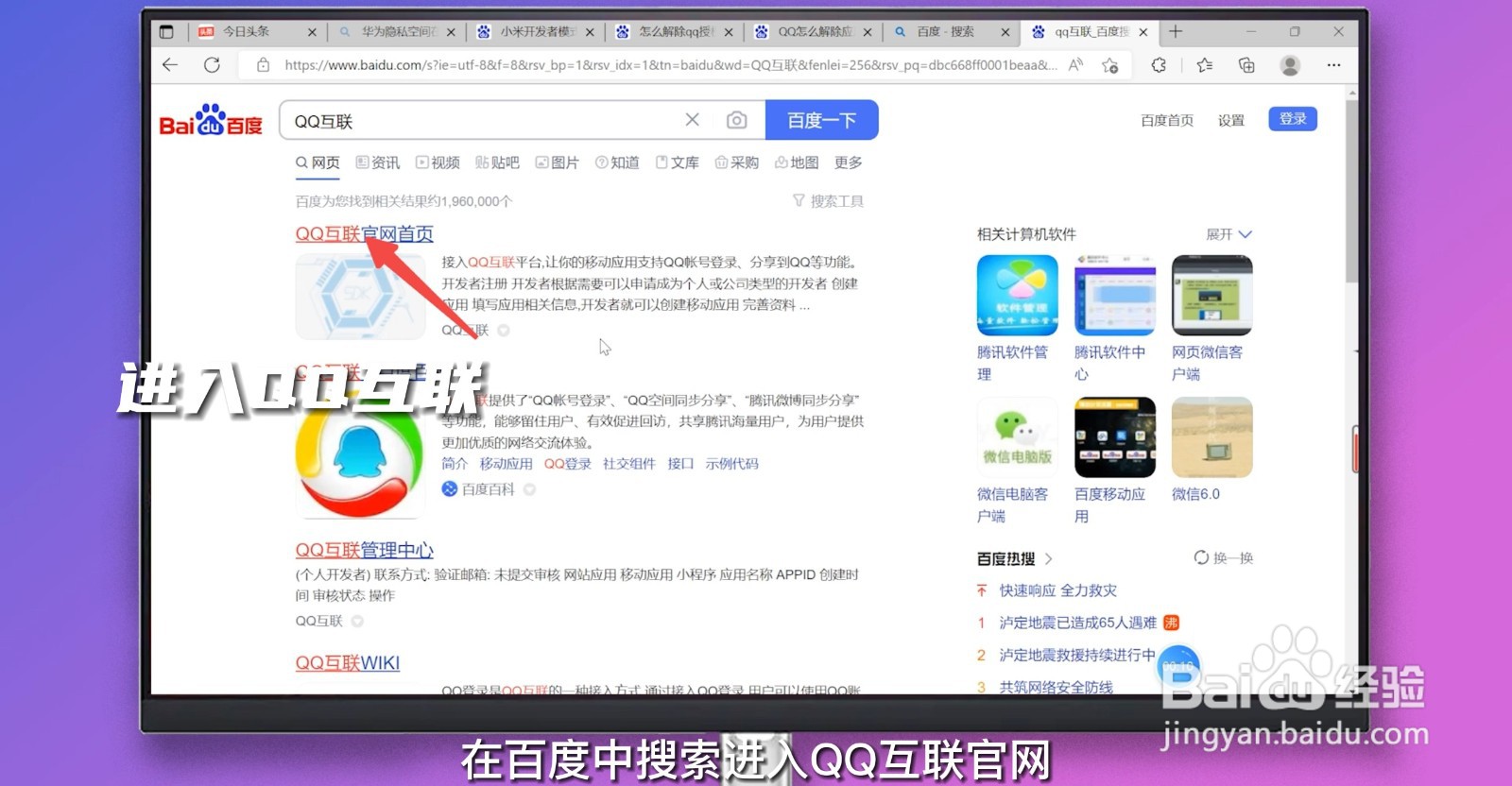
Task: Select the 地图 search category
Action: tap(797, 162)
